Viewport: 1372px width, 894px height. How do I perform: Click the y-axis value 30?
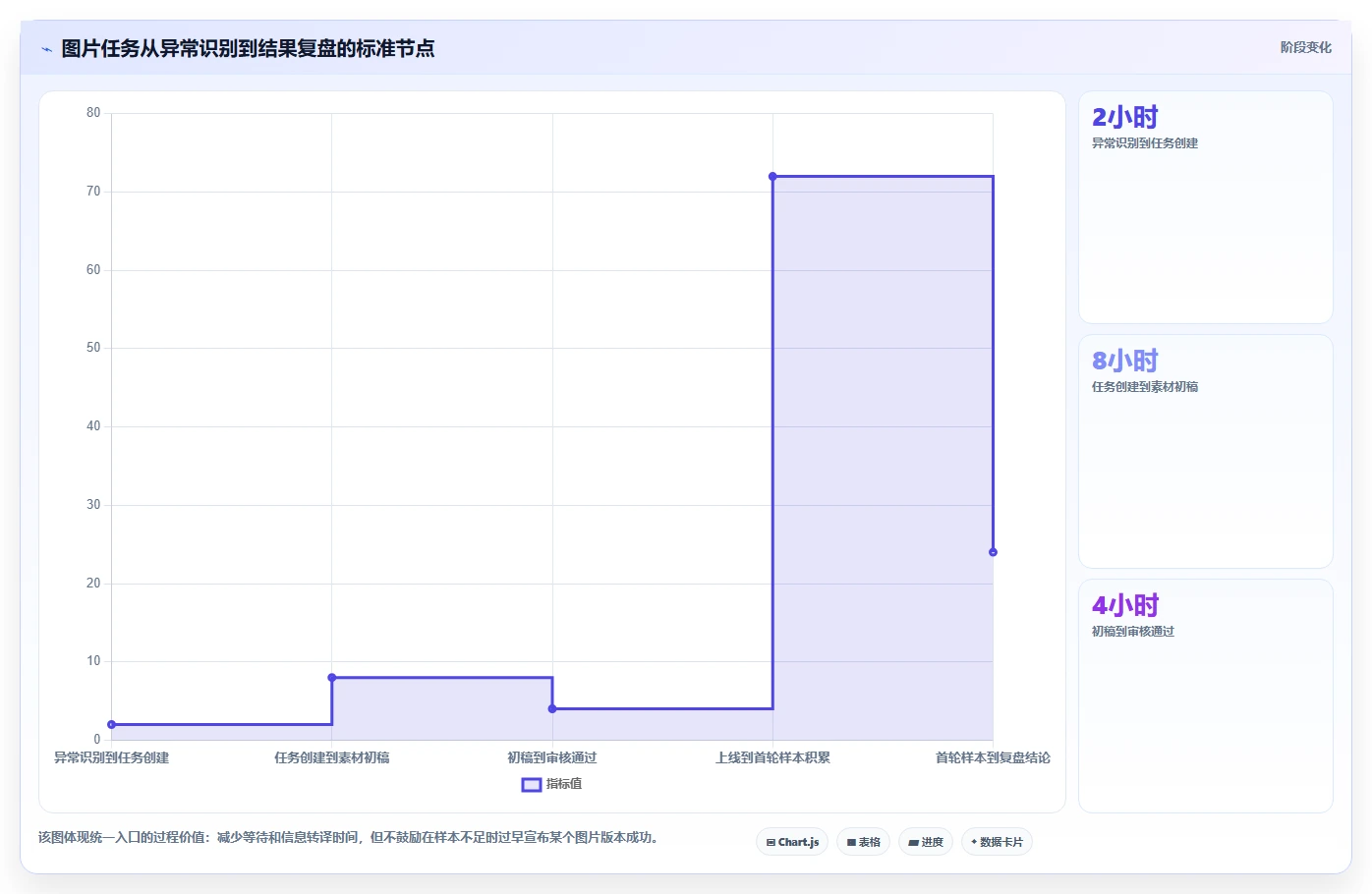coord(93,505)
